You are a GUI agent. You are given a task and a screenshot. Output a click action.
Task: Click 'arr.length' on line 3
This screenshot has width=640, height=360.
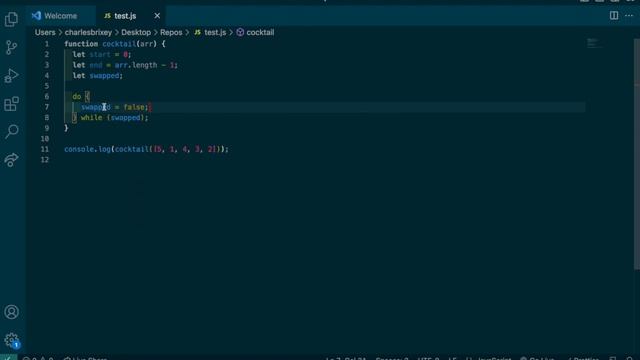(x=136, y=65)
